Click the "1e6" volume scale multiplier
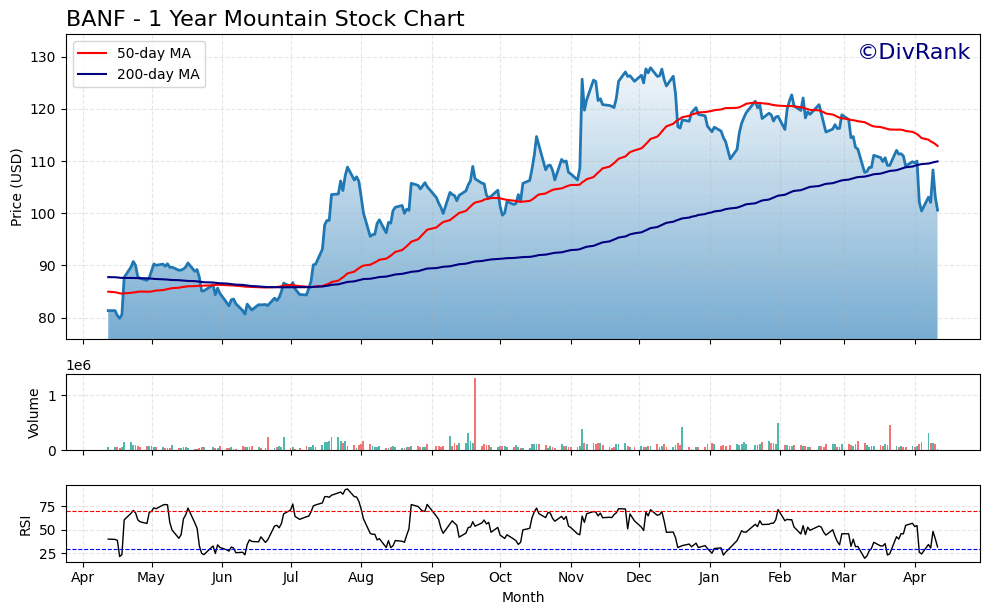 pyautogui.click(x=79, y=366)
